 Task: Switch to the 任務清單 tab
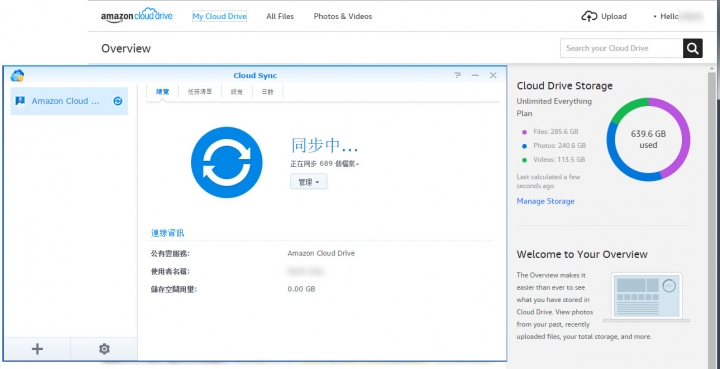coord(200,92)
